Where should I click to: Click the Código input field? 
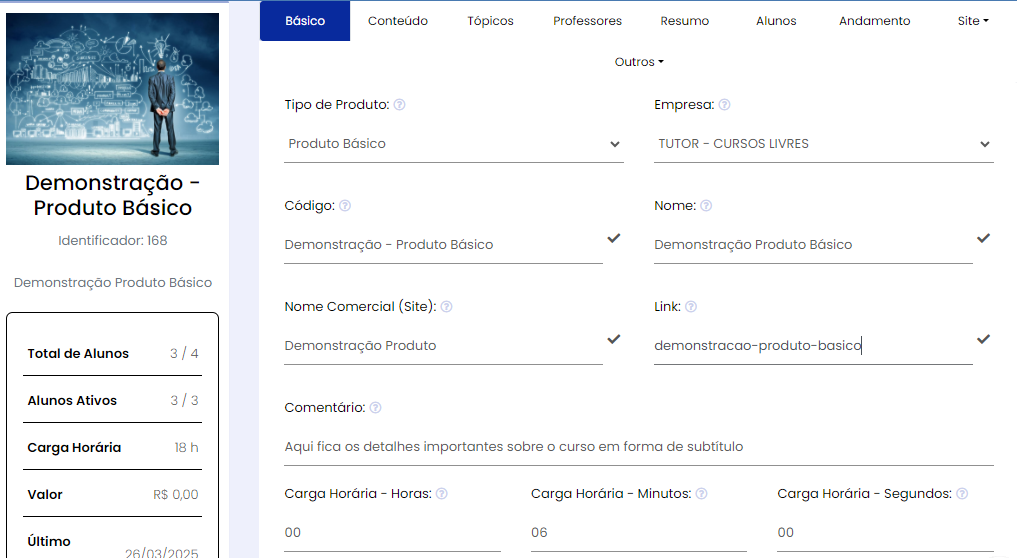[x=443, y=245]
